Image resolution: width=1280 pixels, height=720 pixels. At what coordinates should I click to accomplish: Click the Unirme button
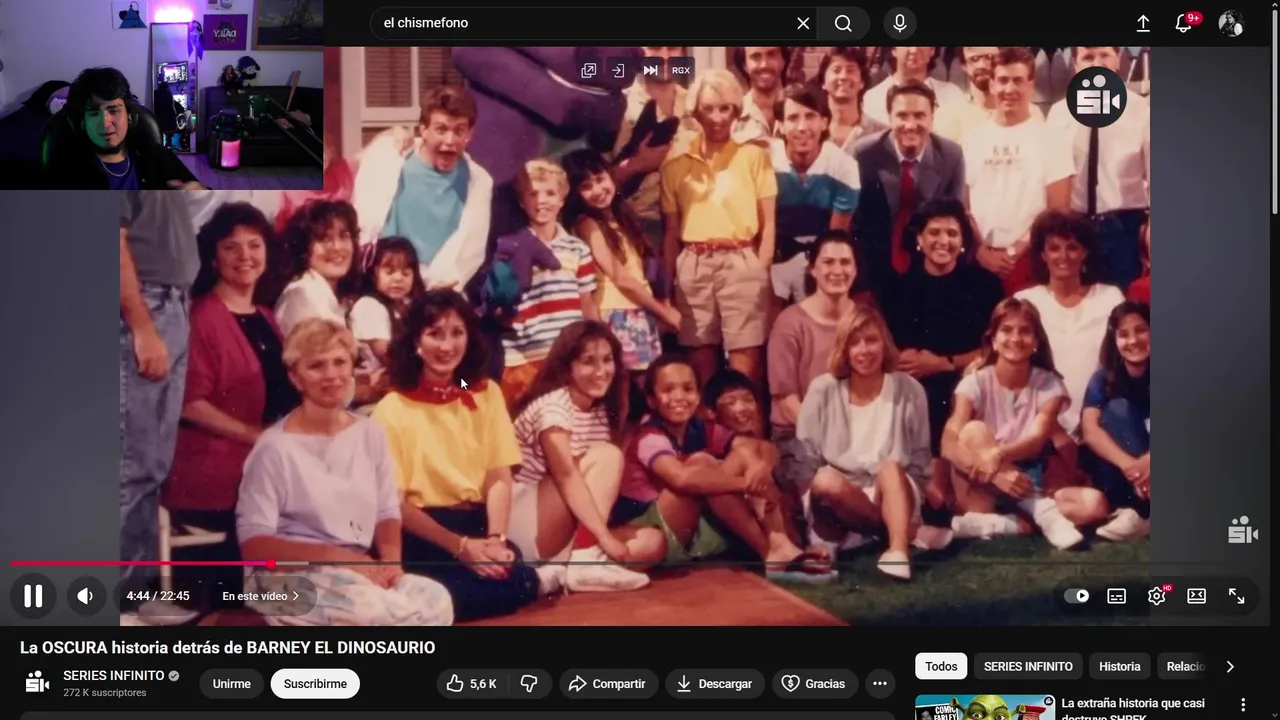[232, 684]
